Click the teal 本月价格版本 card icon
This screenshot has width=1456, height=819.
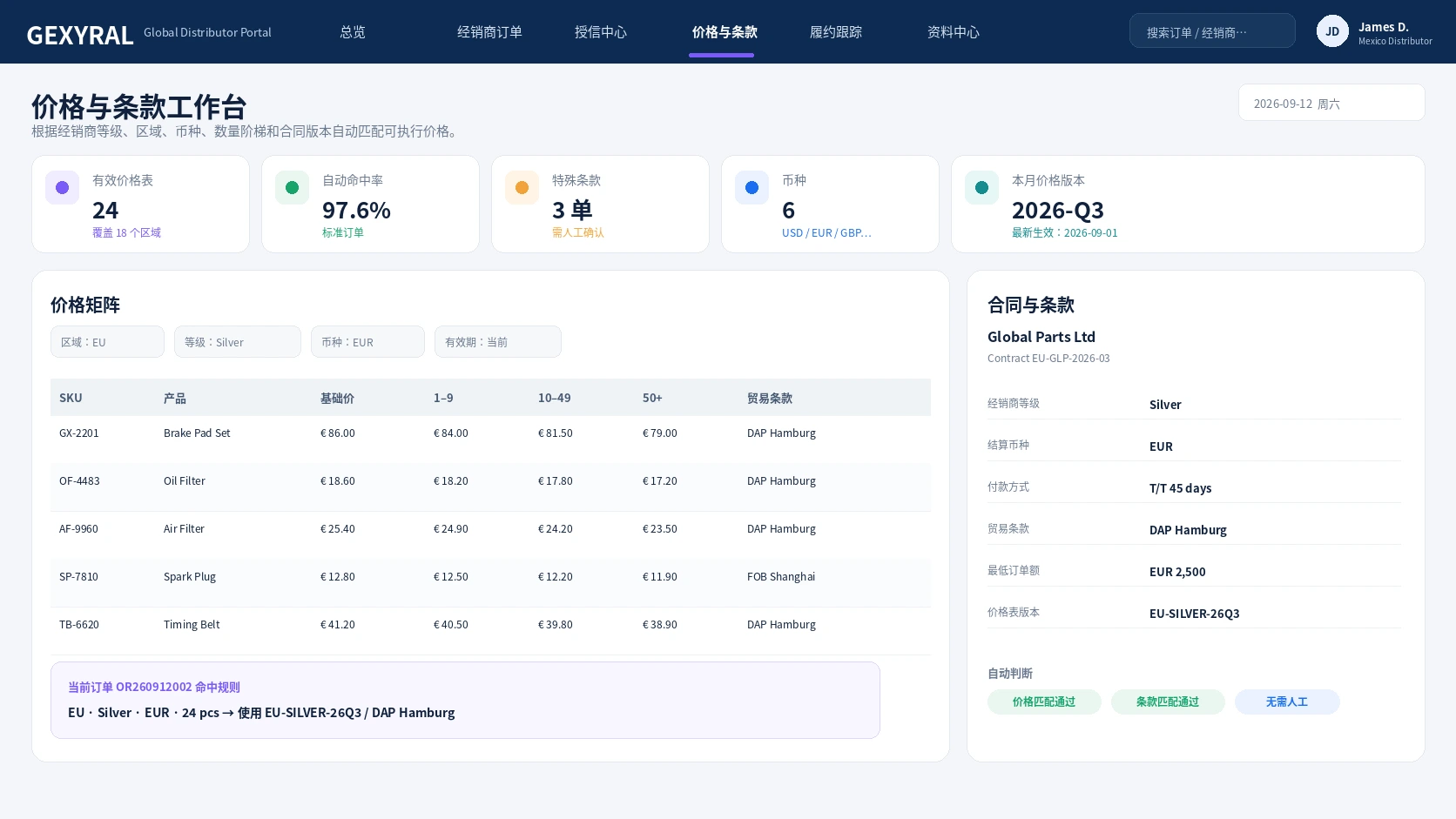pyautogui.click(x=981, y=187)
